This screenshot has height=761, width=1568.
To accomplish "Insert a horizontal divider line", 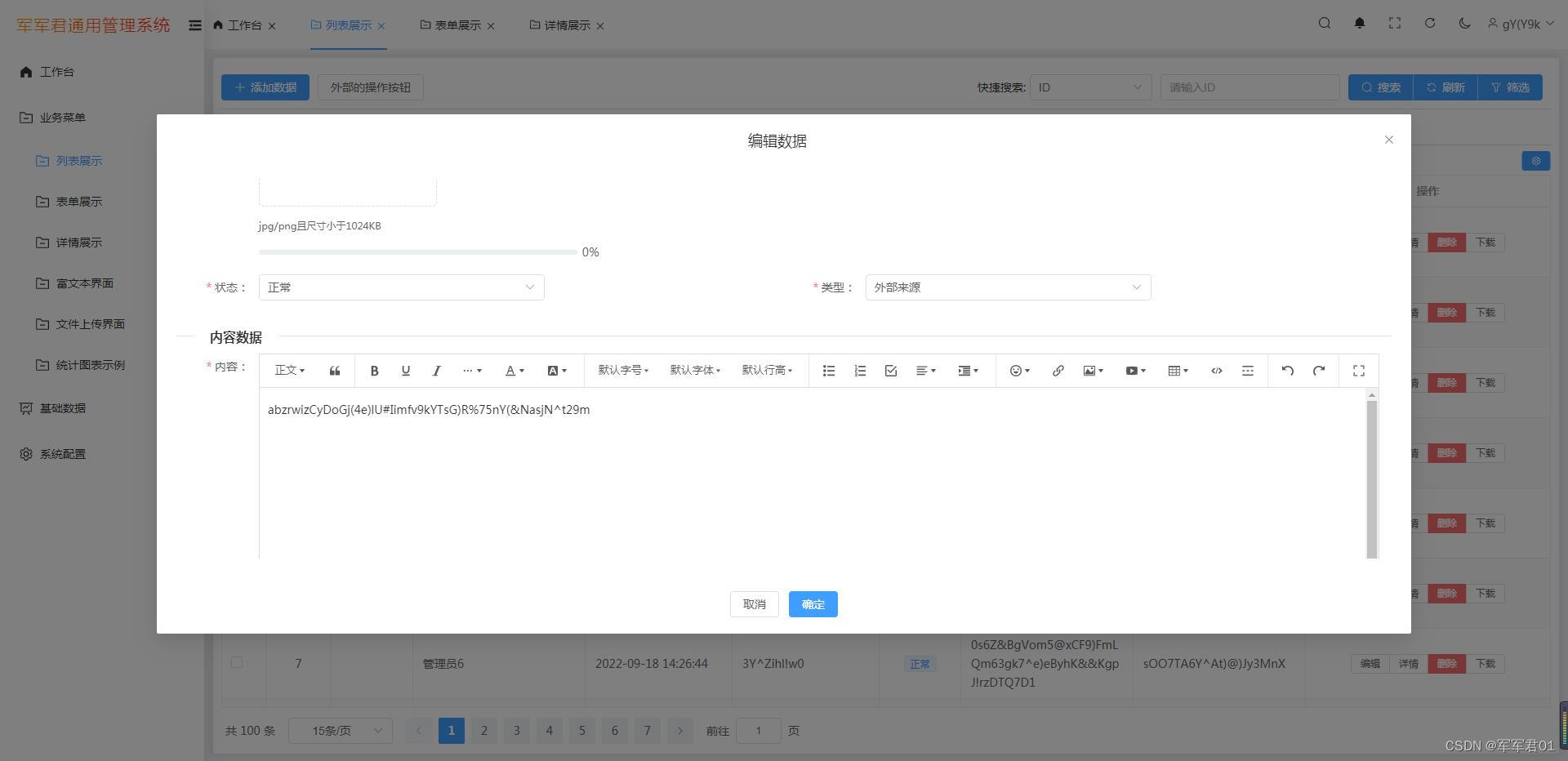I will click(1247, 371).
